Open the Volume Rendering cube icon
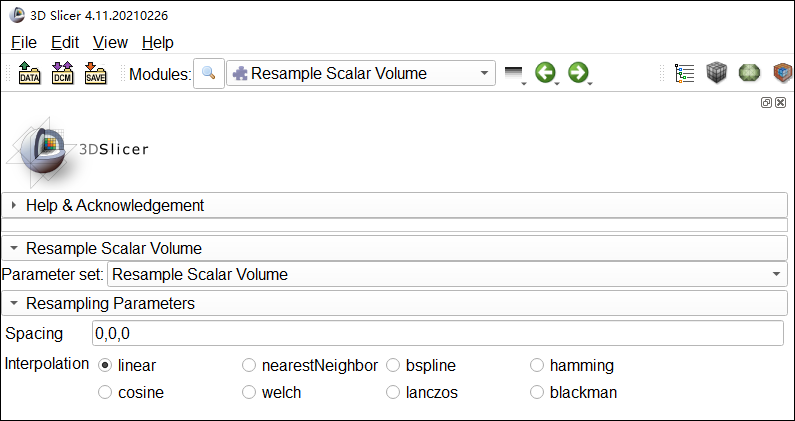 [x=716, y=73]
